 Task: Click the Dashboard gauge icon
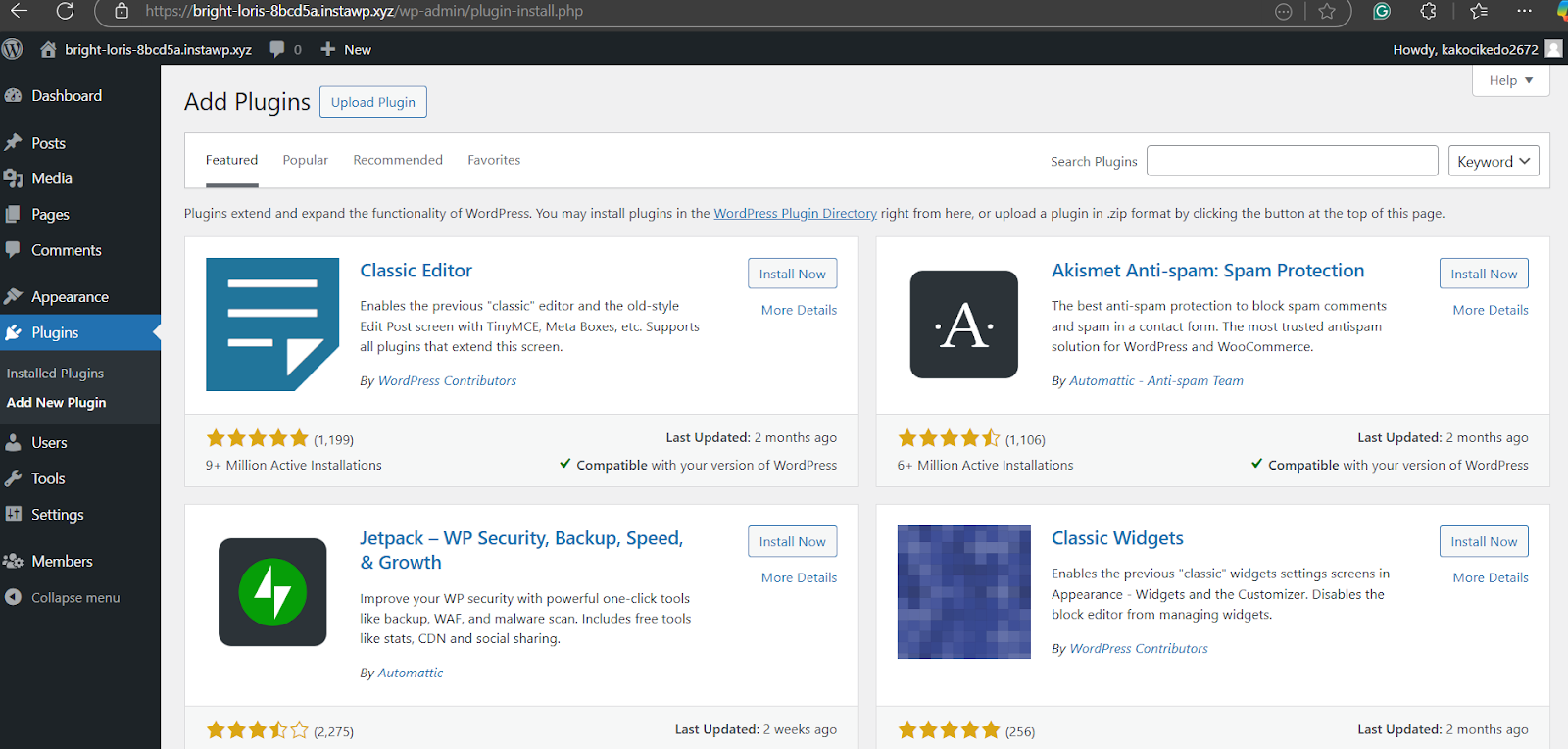(x=14, y=95)
